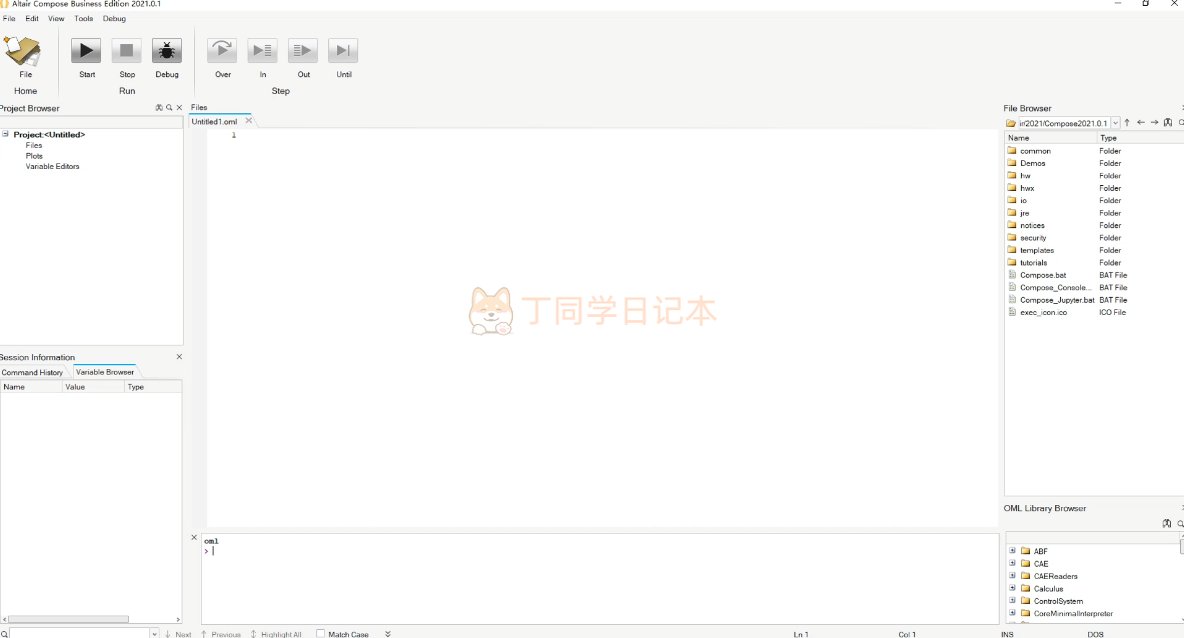Click bookmark icon in OML Library Browser
Image resolution: width=1184 pixels, height=638 pixels.
coord(1167,523)
